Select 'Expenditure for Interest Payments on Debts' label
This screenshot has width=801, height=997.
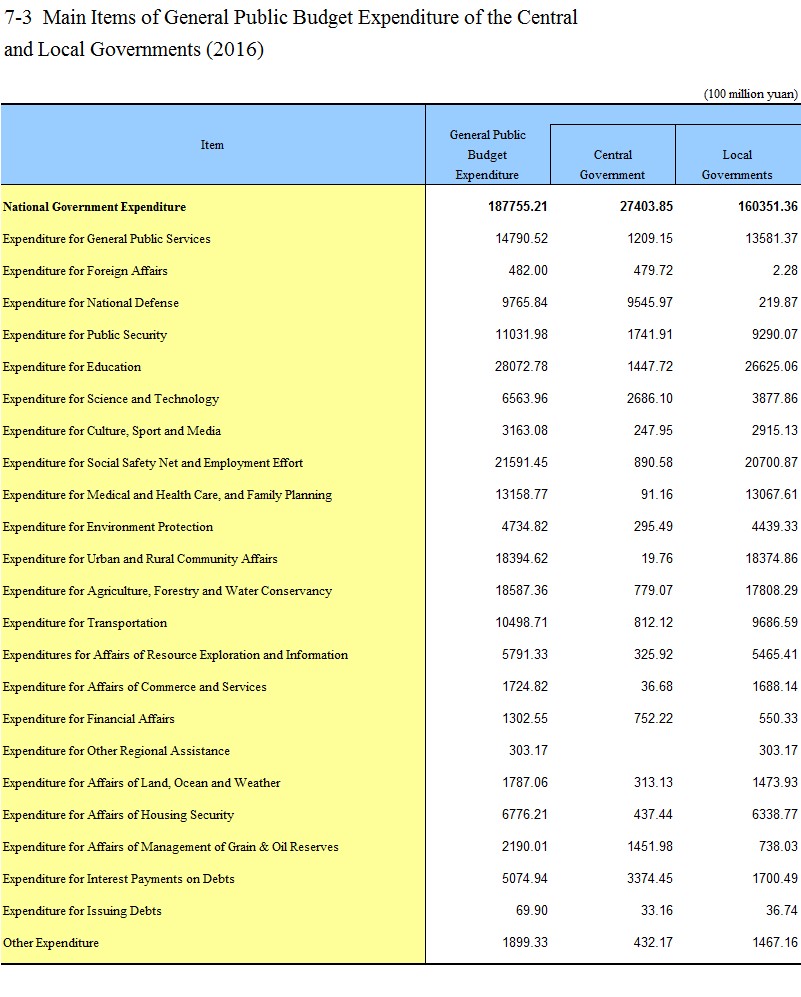(118, 879)
